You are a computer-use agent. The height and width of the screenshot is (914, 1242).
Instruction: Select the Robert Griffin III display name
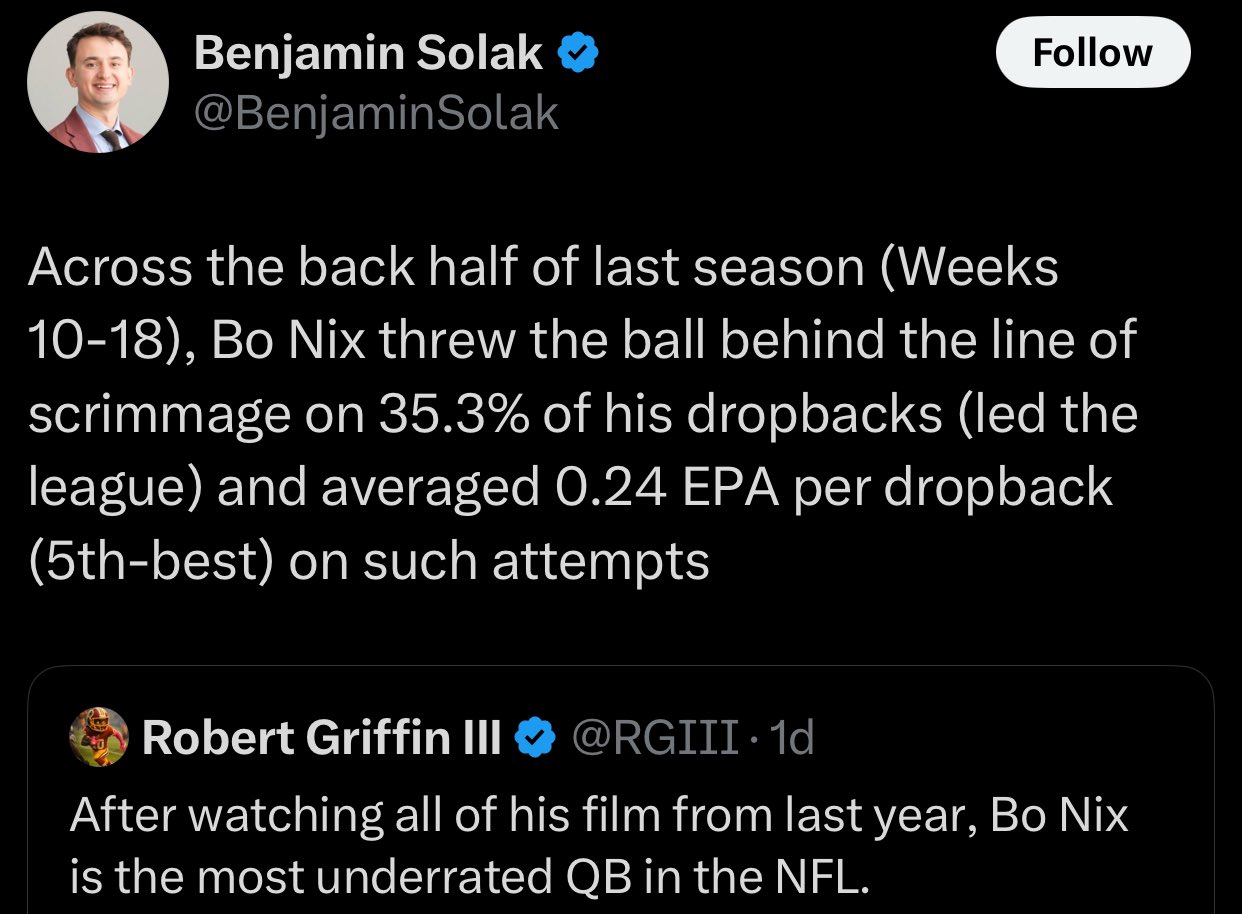[321, 739]
